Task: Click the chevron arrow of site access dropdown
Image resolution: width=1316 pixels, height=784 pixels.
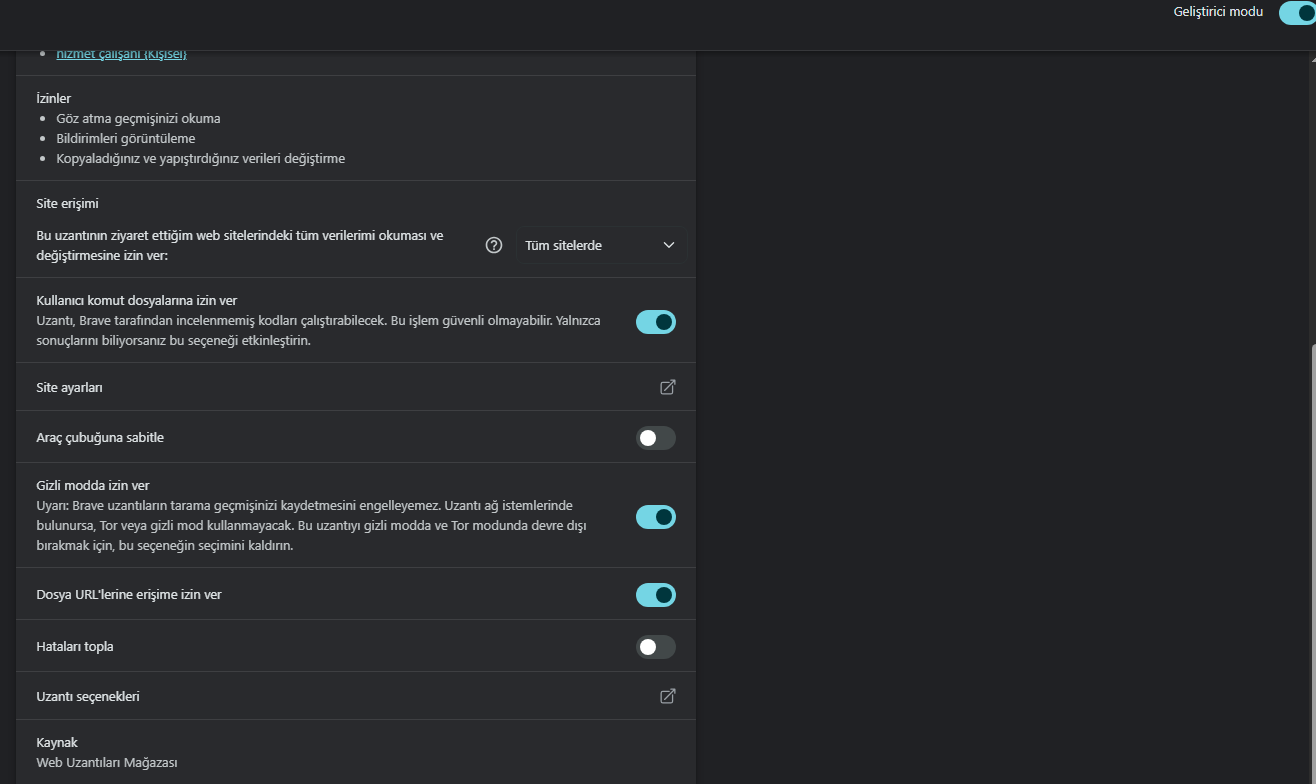Action: click(669, 245)
